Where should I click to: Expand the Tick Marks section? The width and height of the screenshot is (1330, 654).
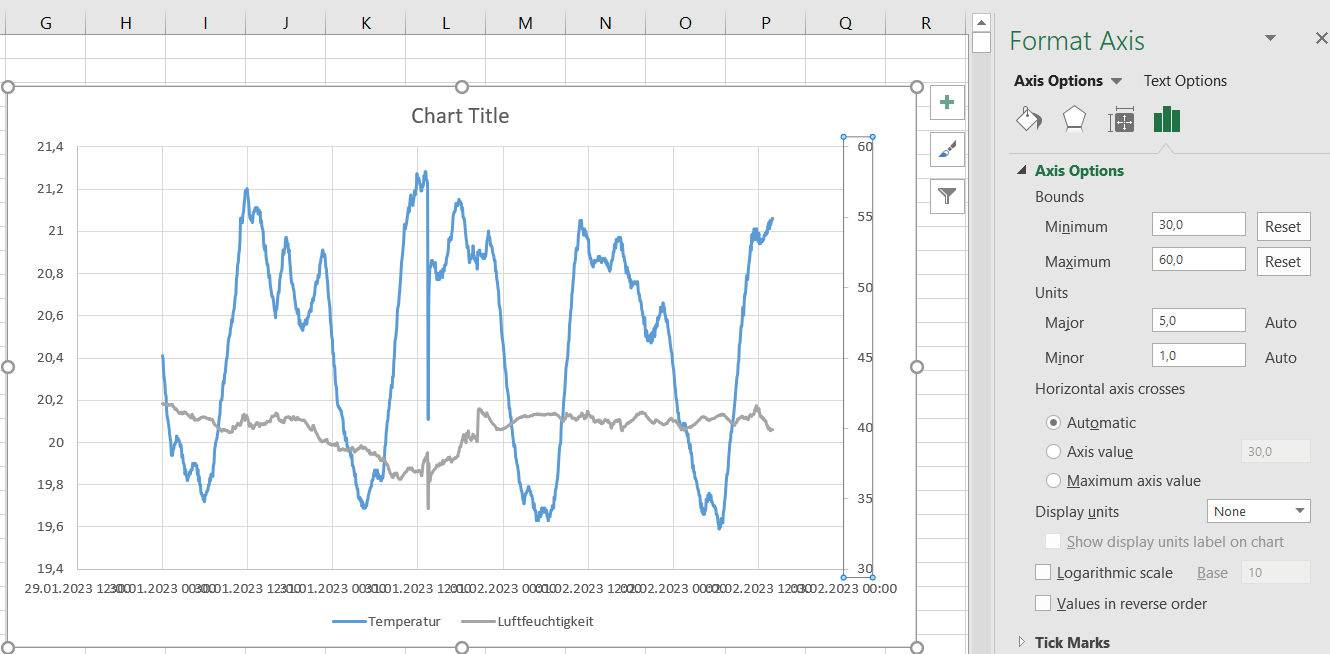tap(1021, 642)
